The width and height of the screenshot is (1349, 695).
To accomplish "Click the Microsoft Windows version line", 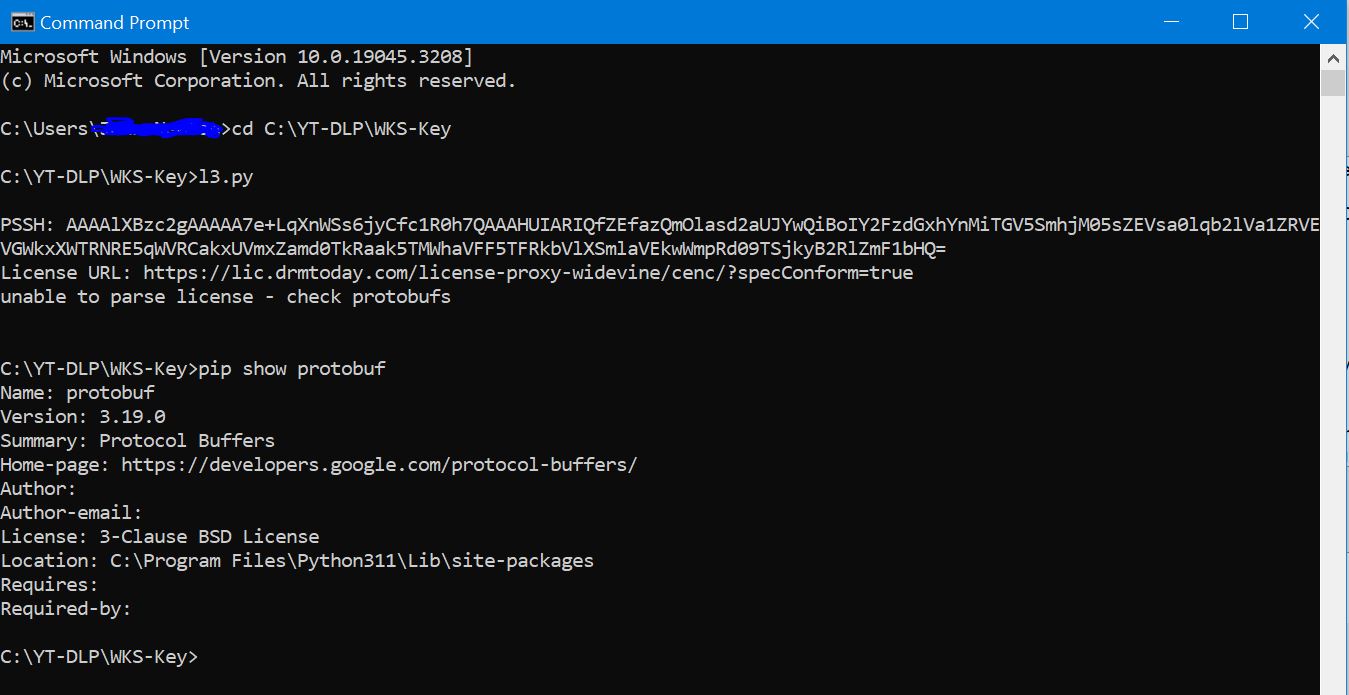I will coord(237,56).
